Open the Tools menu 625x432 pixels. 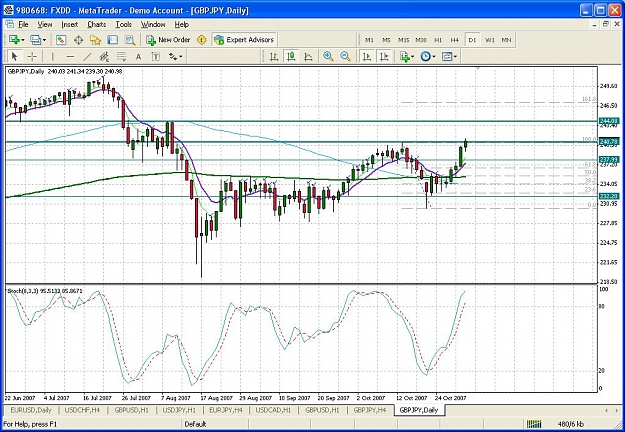(124, 24)
